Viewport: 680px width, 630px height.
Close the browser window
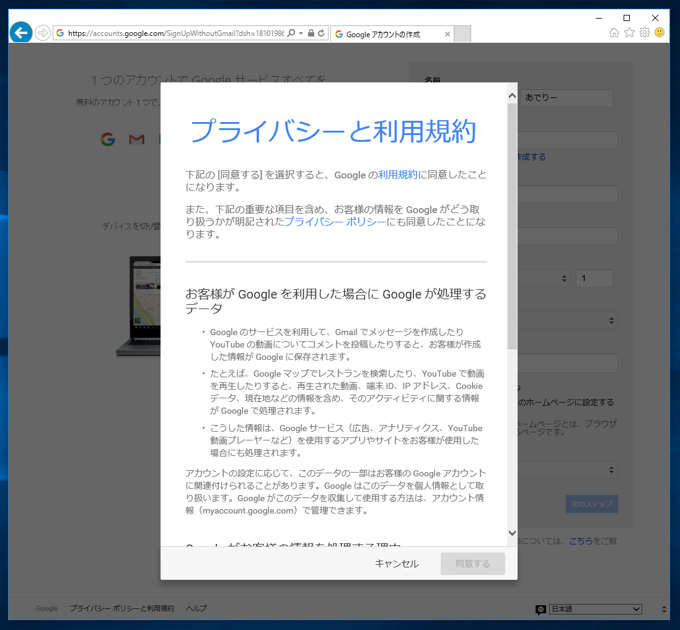click(x=655, y=18)
